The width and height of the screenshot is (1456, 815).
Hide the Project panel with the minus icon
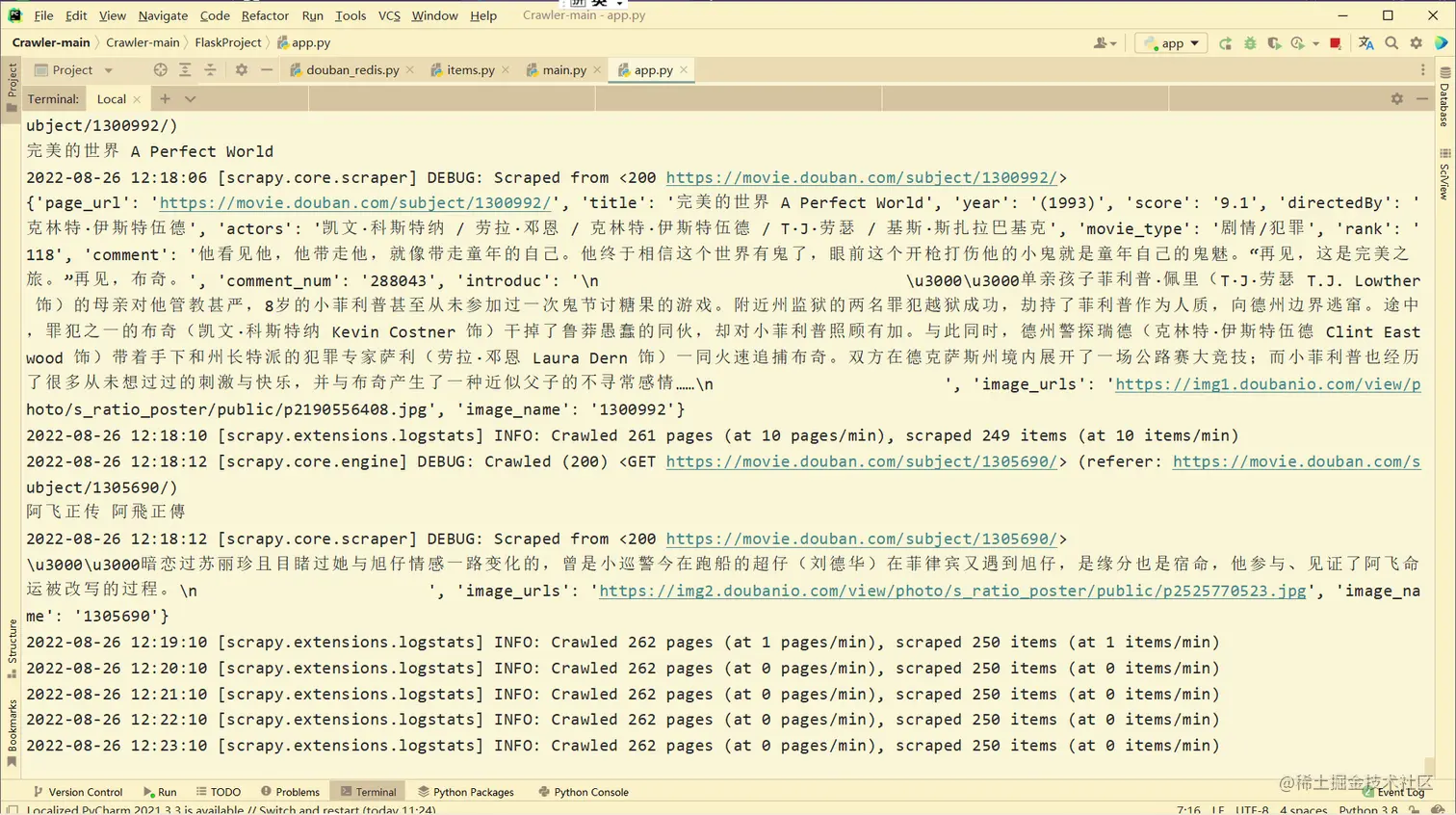point(267,70)
